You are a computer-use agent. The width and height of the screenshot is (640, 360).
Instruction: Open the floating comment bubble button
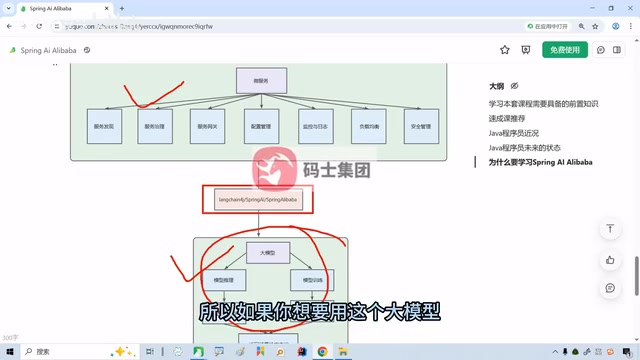tap(610, 288)
